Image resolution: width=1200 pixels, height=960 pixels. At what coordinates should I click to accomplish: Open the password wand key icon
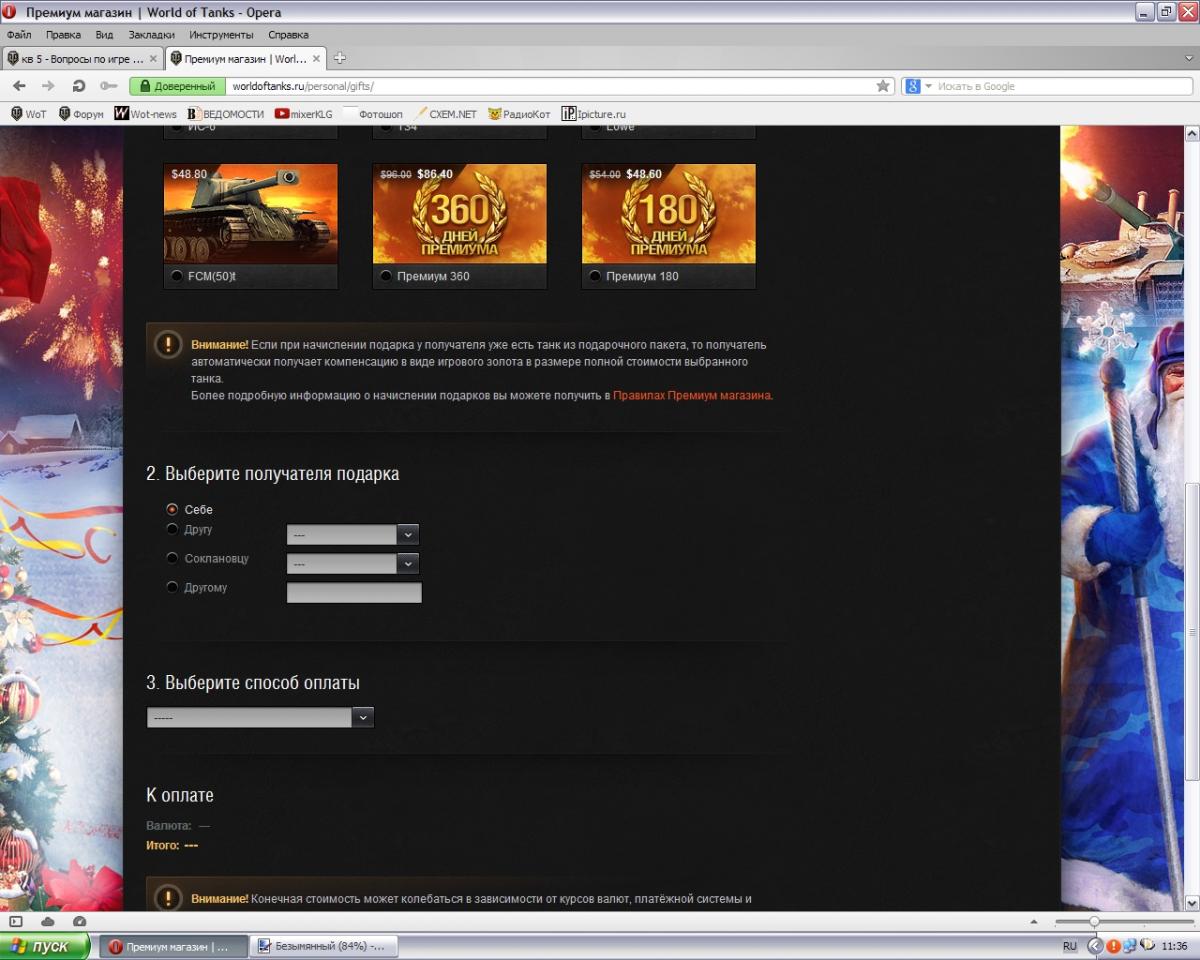coord(108,86)
